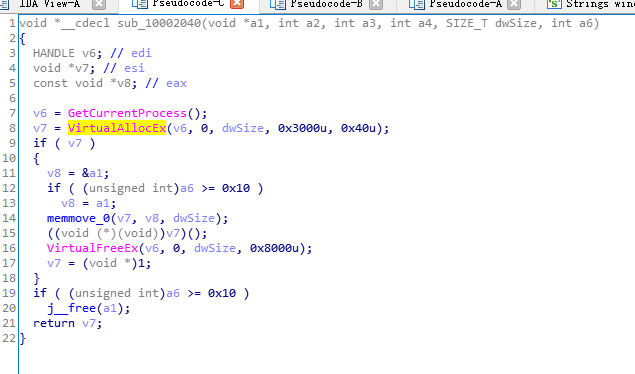Click line number 15 in the gutter

point(9,233)
